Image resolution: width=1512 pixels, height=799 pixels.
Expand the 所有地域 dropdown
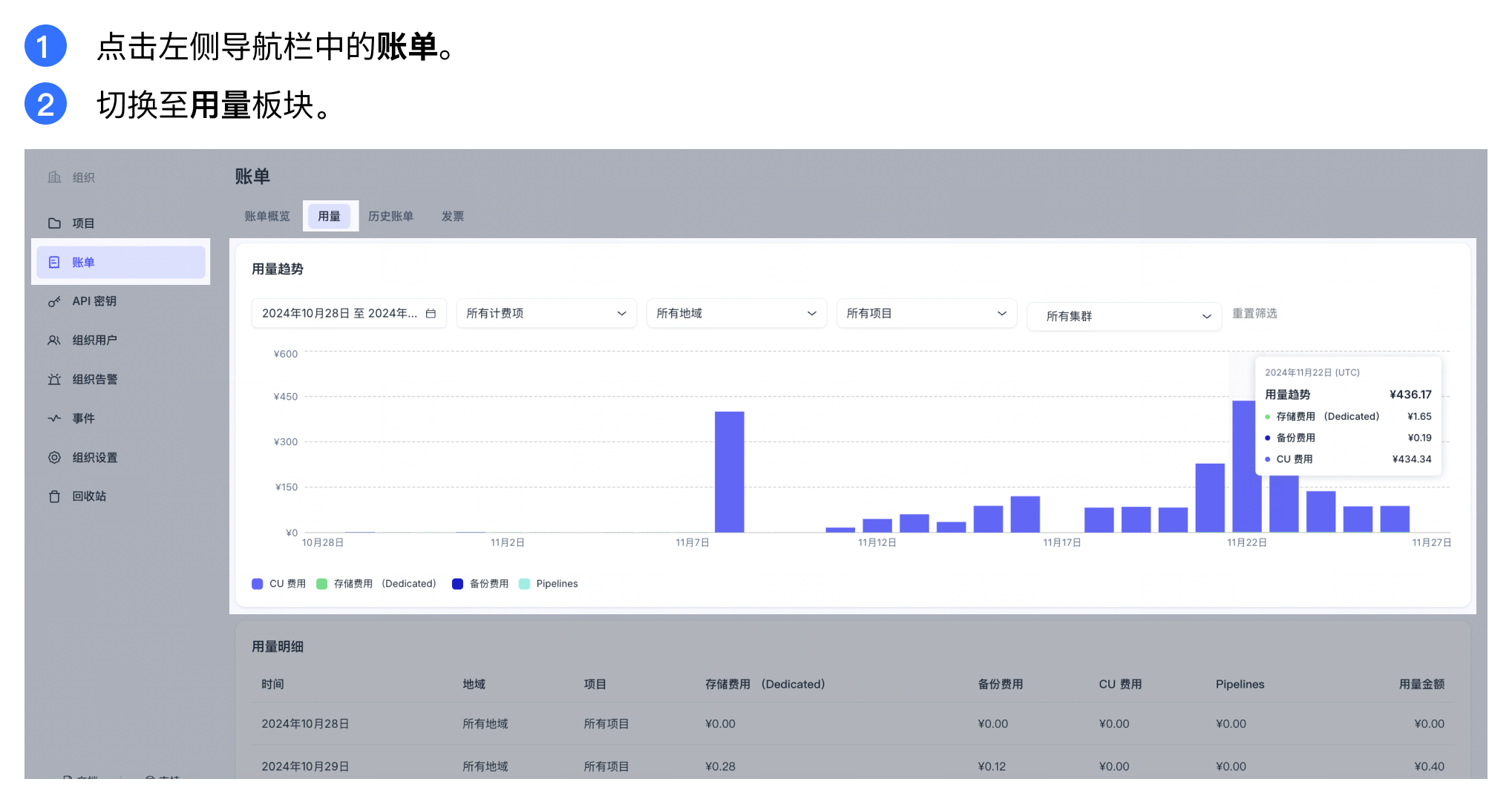pos(736,314)
